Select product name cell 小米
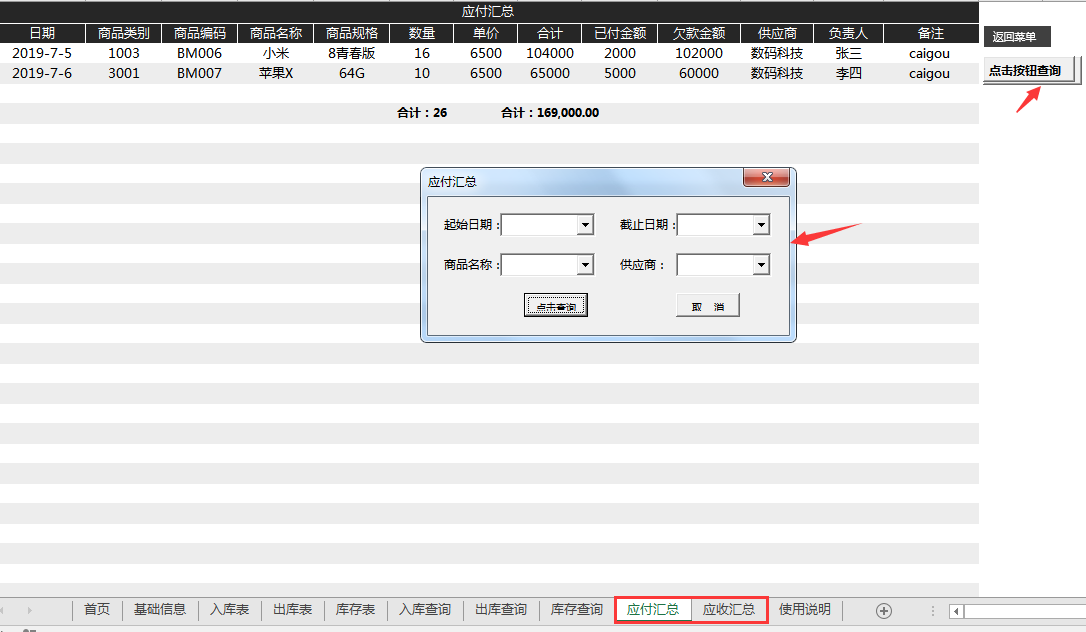 click(x=276, y=53)
